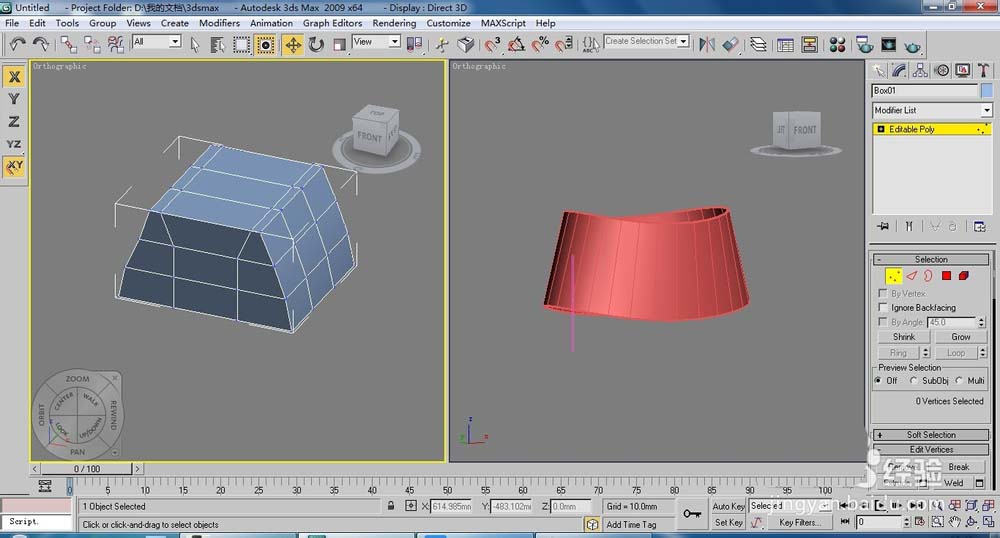
Task: Click the Mirror tool icon
Action: (707, 44)
